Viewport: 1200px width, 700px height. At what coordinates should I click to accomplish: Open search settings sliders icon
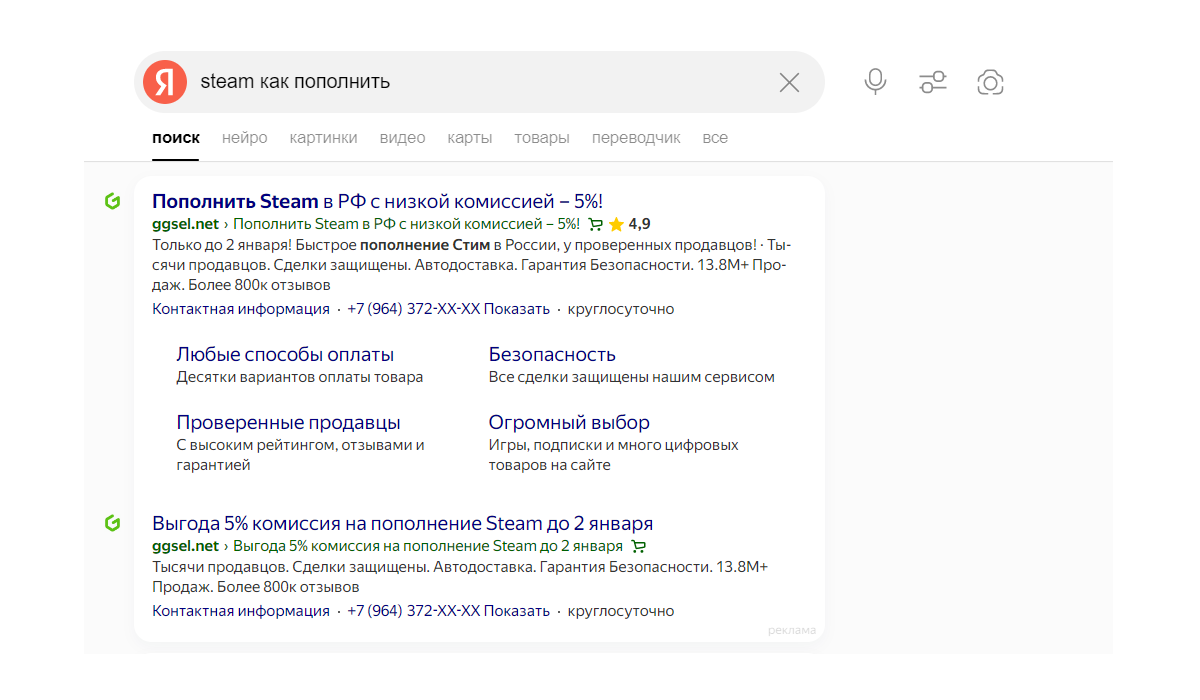coord(933,82)
